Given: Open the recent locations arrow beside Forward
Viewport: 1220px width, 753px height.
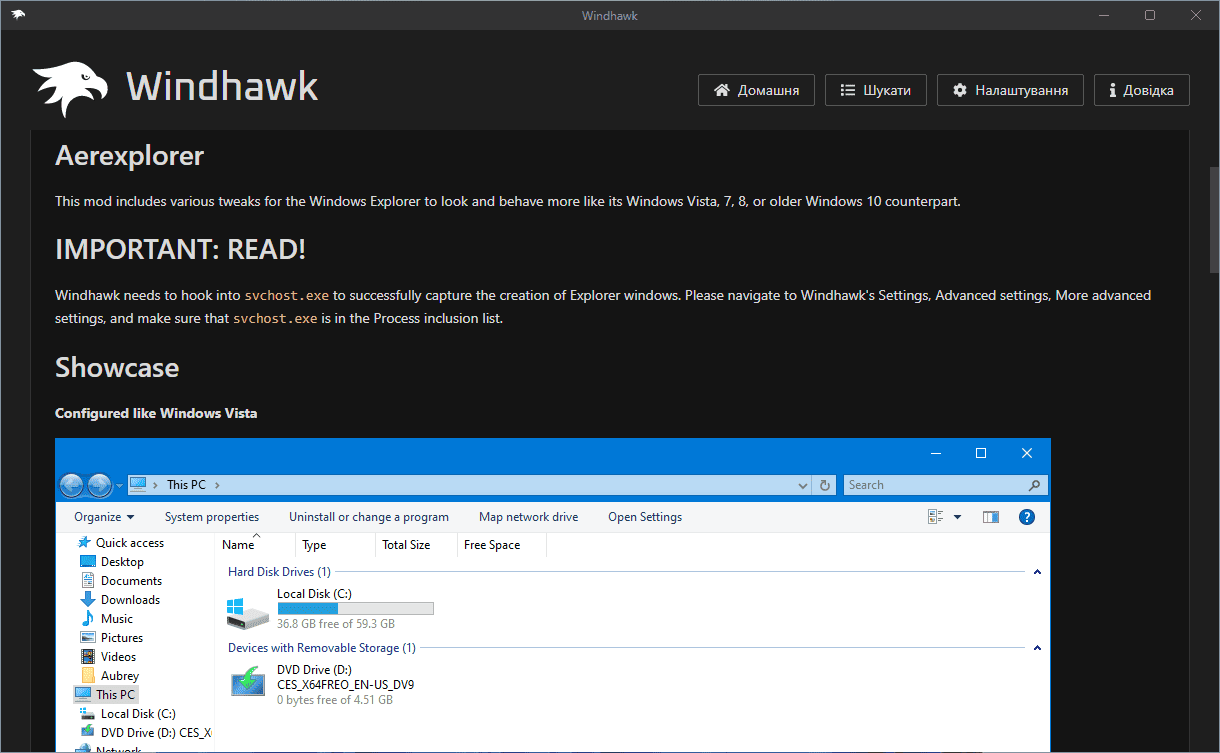Looking at the screenshot, I should [120, 486].
